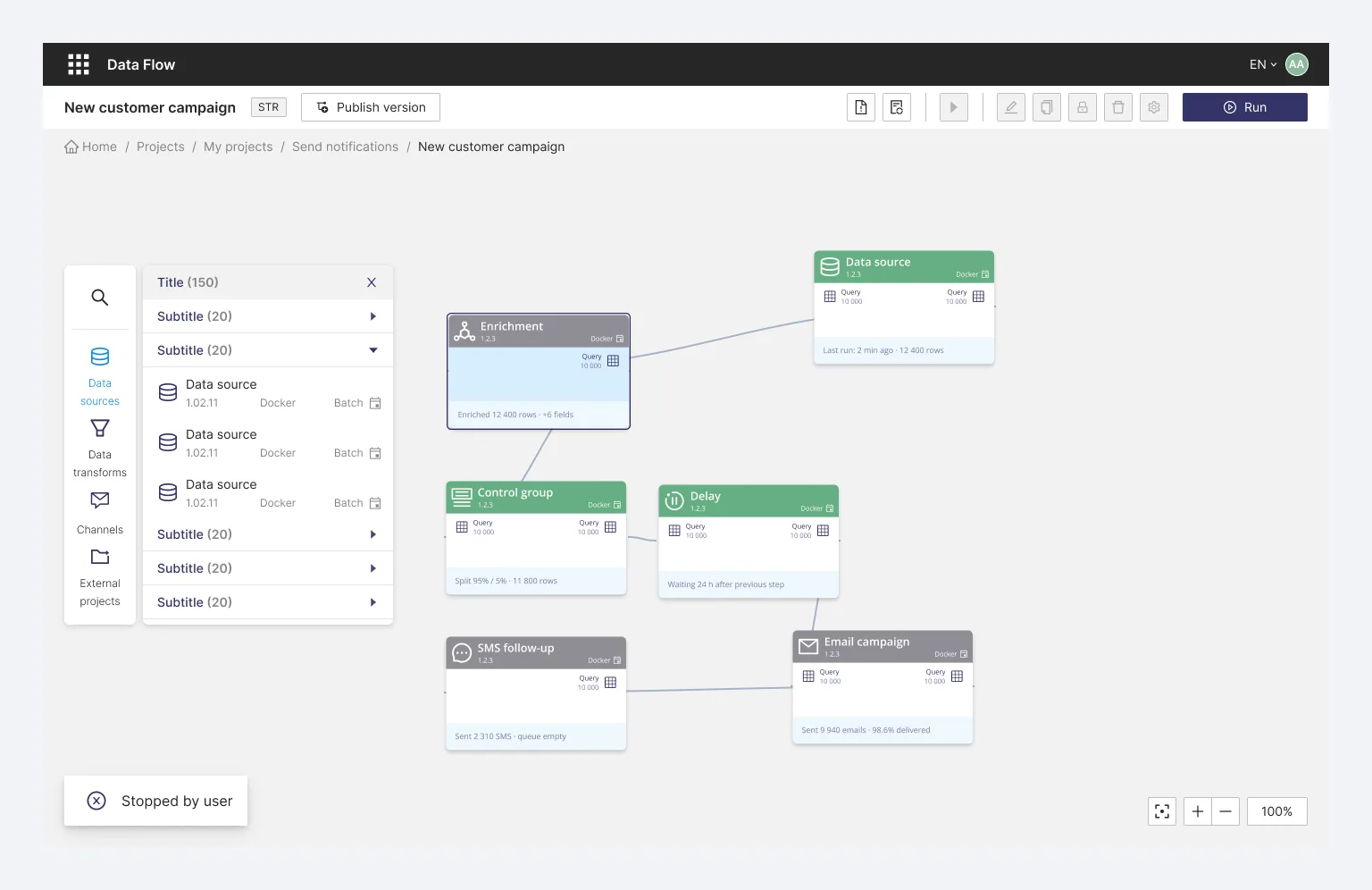Image resolution: width=1372 pixels, height=890 pixels.
Task: Click 'Split 95% / 5% · 11 800 rows' text
Action: pyautogui.click(x=506, y=581)
